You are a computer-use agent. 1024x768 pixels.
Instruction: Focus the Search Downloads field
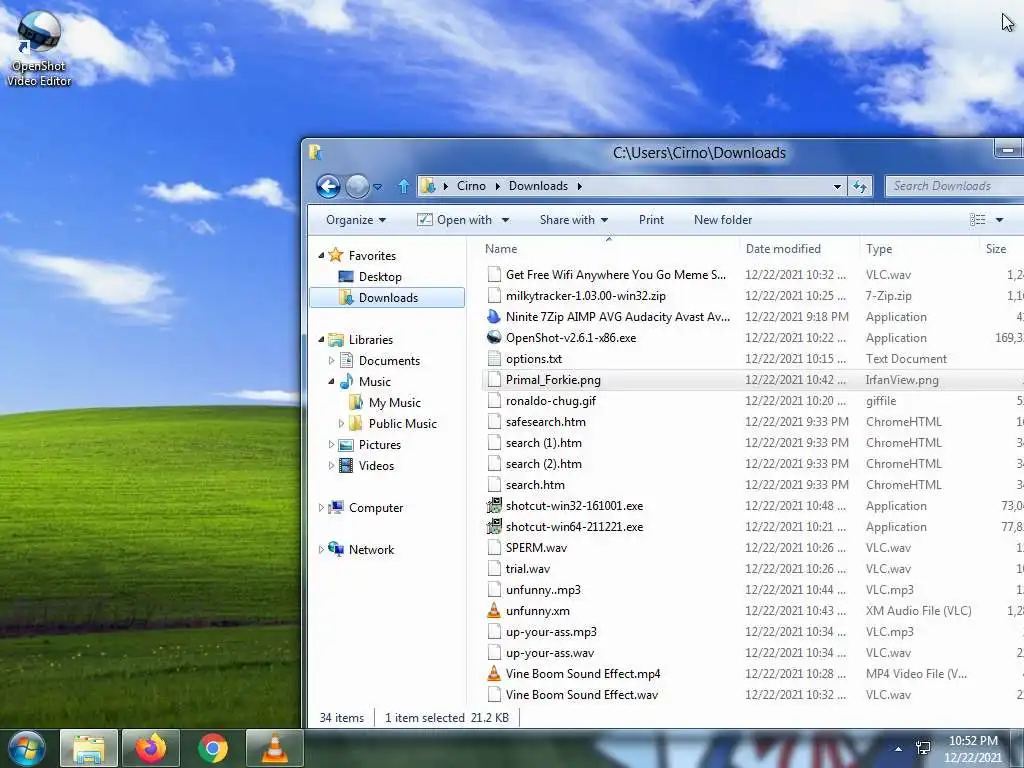(954, 186)
